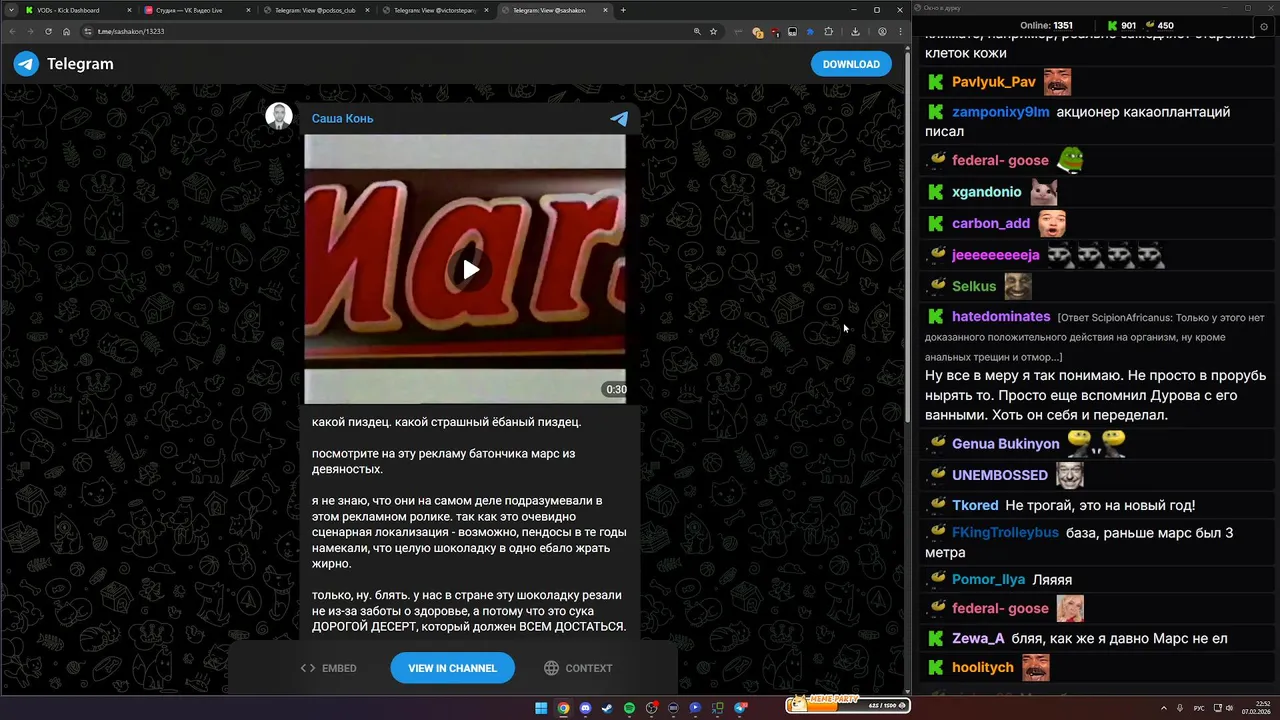The image size is (1280, 720).
Task: Click the address bar URL field
Action: pyautogui.click(x=400, y=31)
